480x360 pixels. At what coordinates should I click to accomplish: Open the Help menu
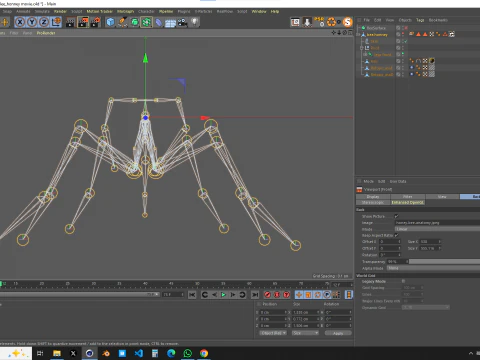tap(275, 11)
